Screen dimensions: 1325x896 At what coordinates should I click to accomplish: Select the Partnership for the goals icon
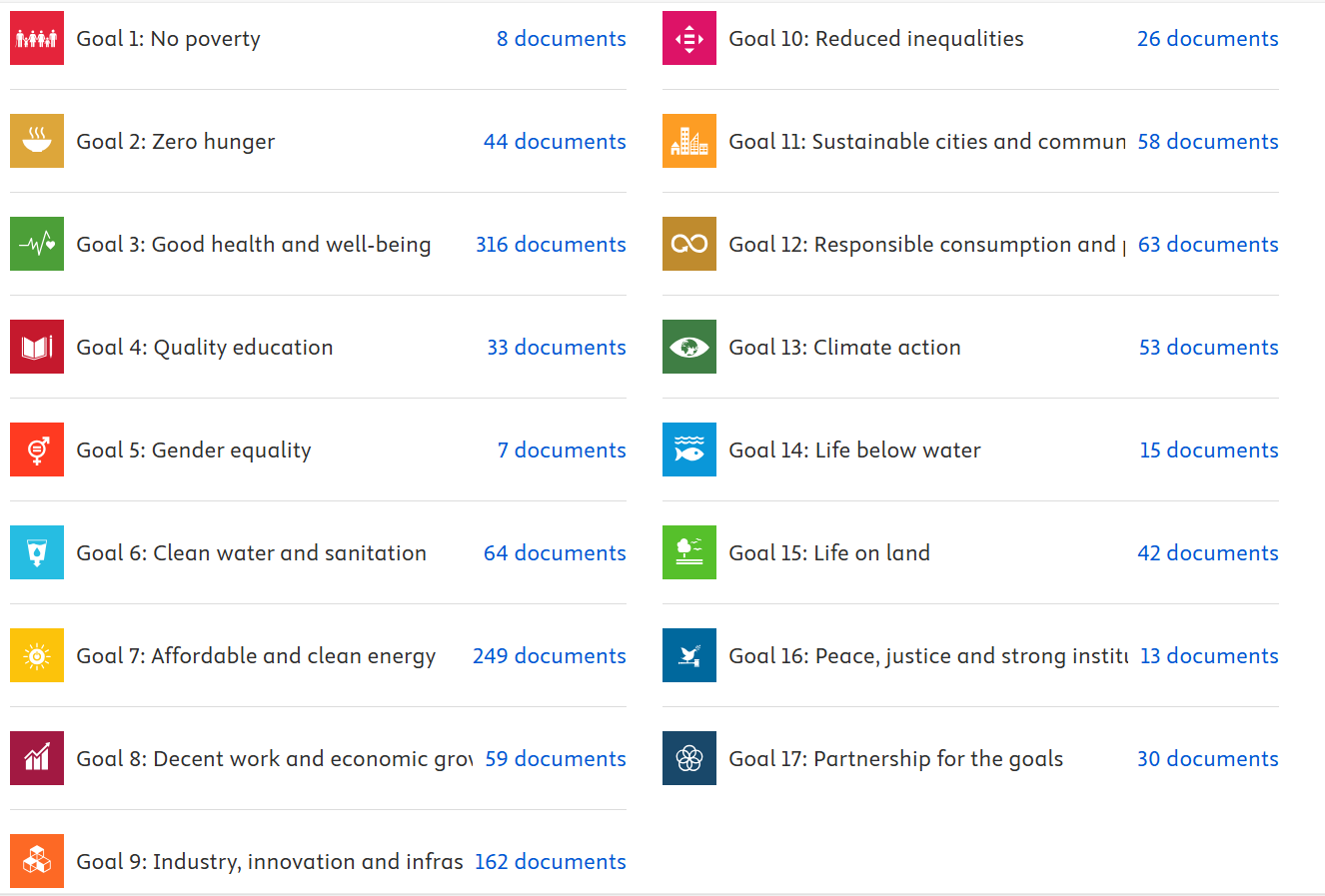[689, 758]
